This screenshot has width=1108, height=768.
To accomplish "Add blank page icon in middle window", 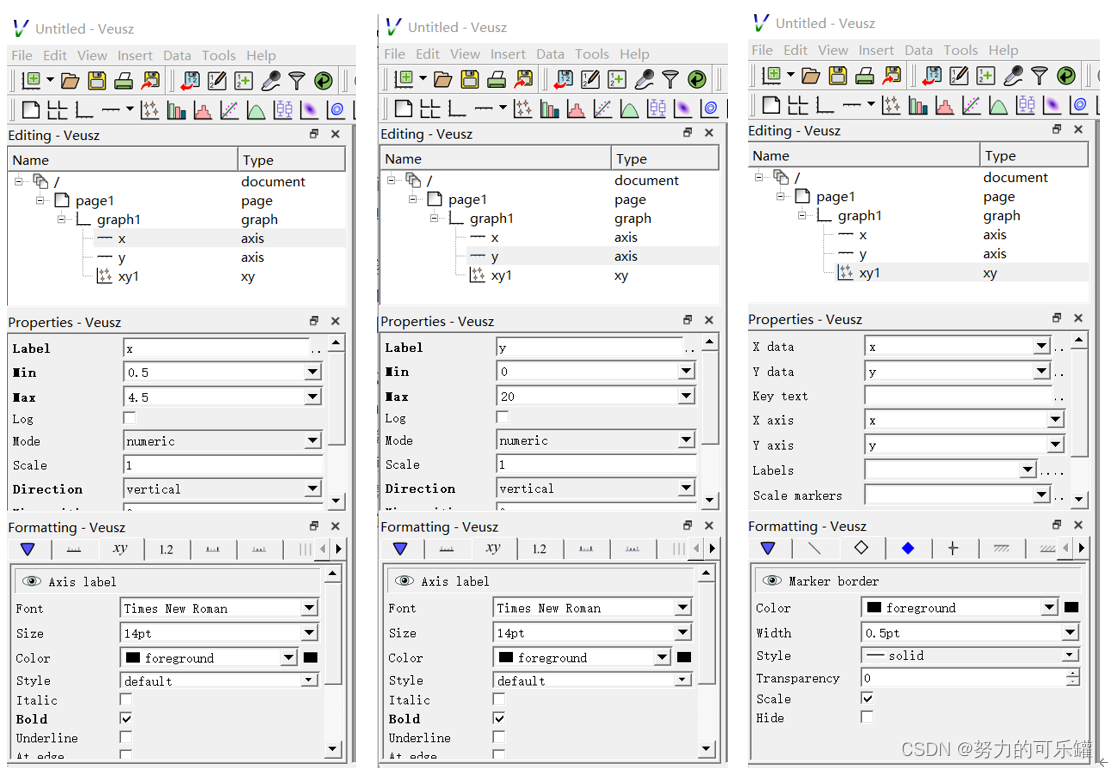I will pyautogui.click(x=403, y=109).
